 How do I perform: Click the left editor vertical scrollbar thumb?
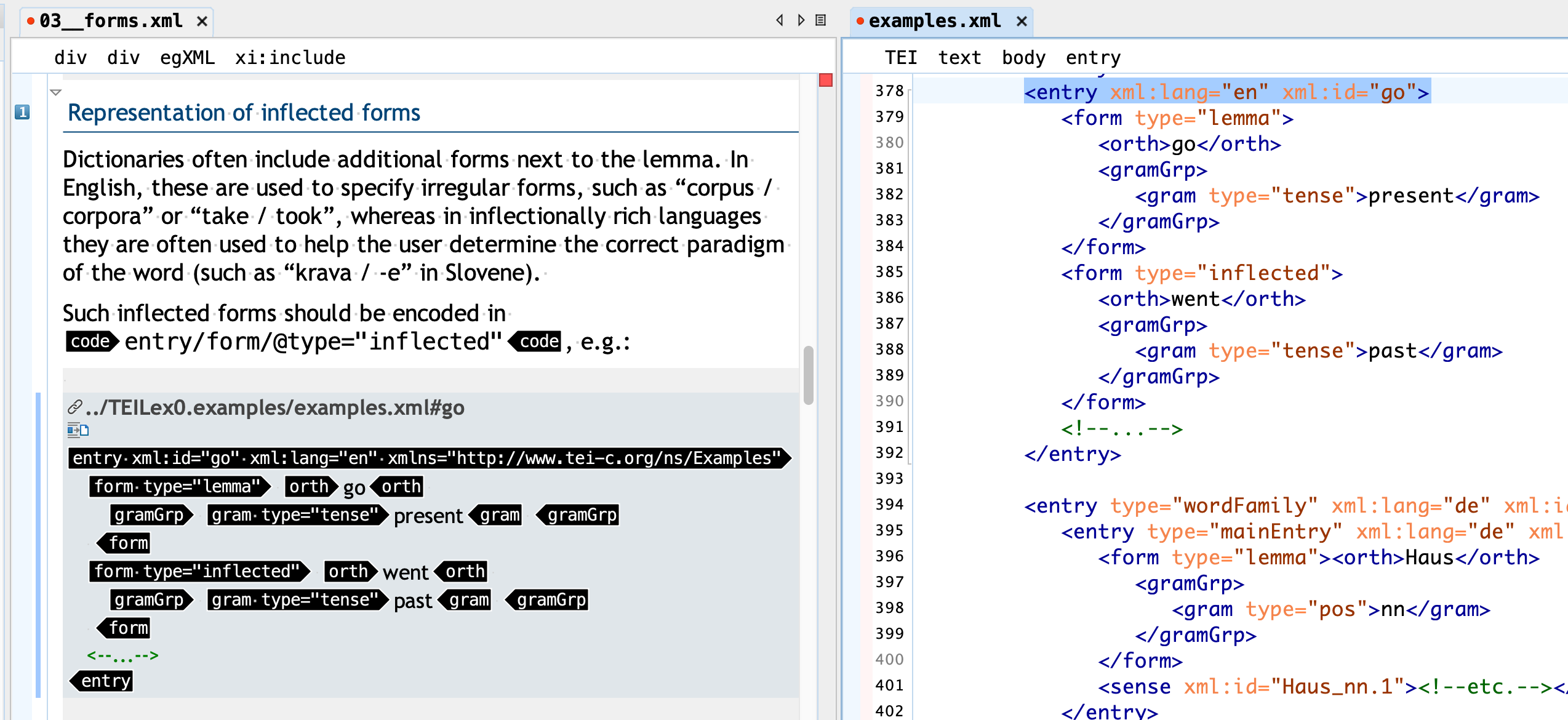pos(809,375)
